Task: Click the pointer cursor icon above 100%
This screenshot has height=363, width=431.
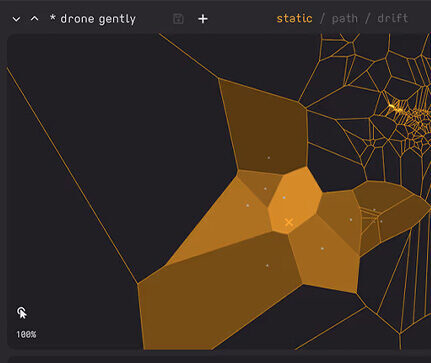Action: coord(22,313)
